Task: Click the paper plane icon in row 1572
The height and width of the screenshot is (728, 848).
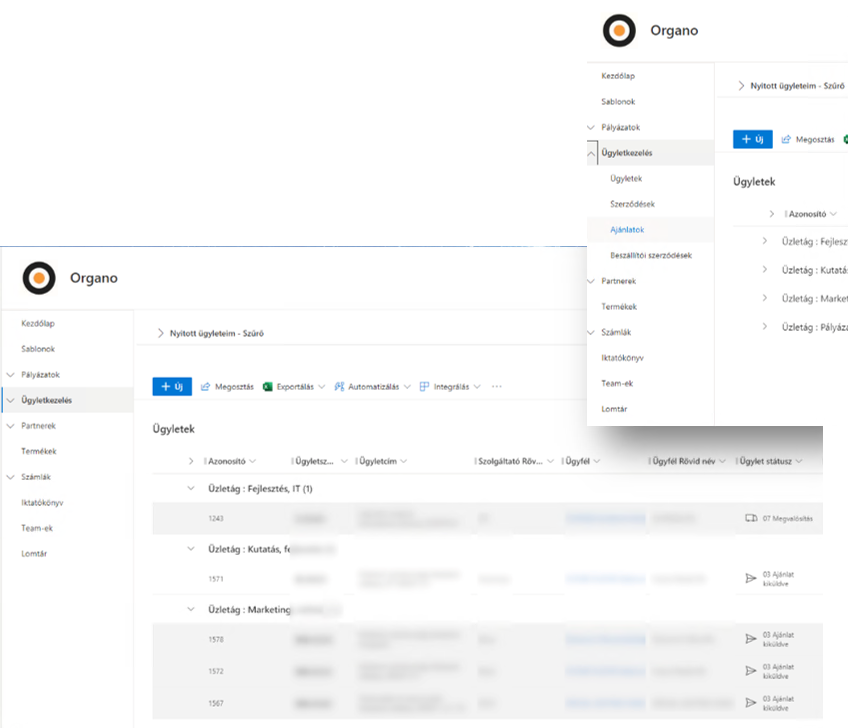Action: pyautogui.click(x=752, y=670)
